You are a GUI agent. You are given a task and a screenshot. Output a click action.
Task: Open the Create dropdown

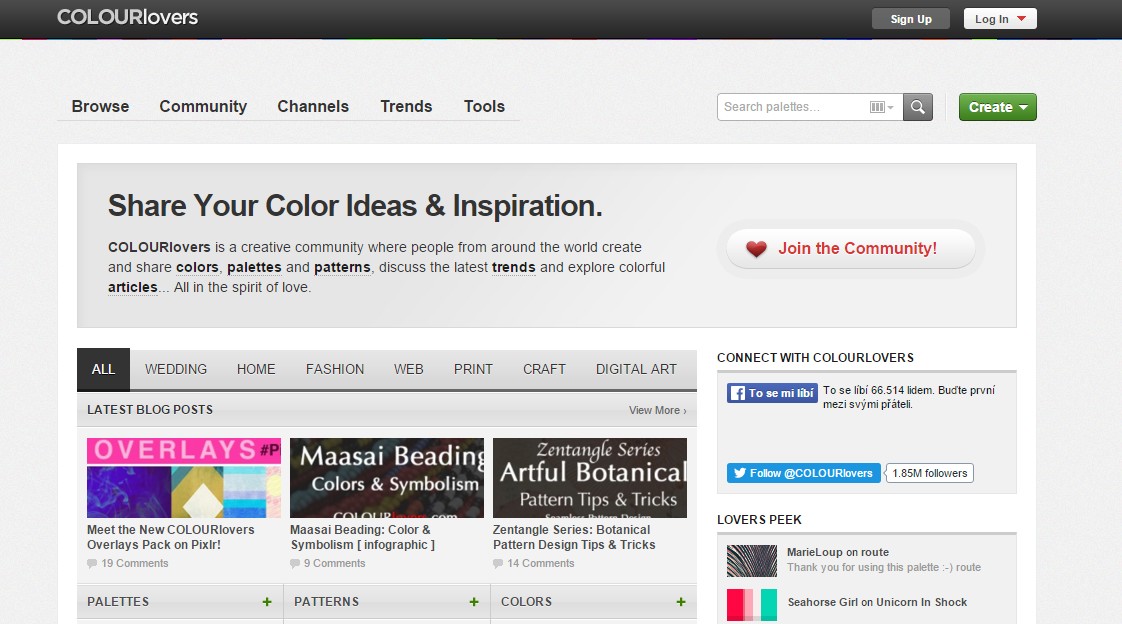[x=996, y=106]
